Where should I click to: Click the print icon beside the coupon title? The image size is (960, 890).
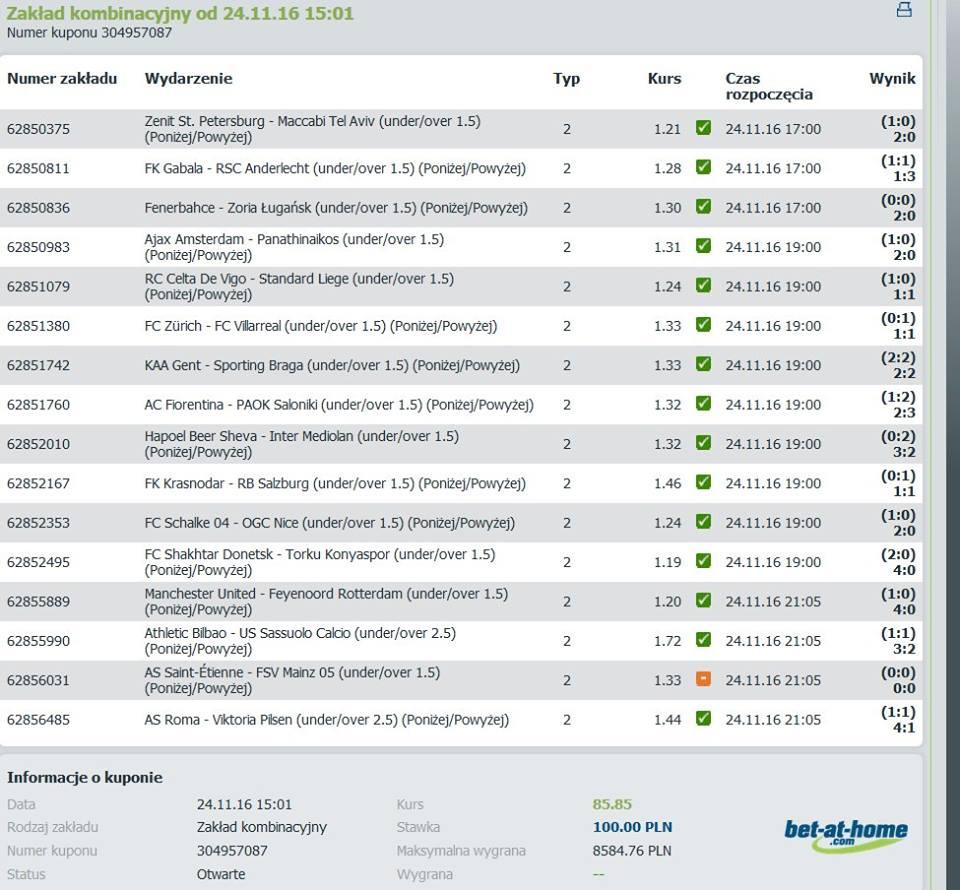(904, 9)
